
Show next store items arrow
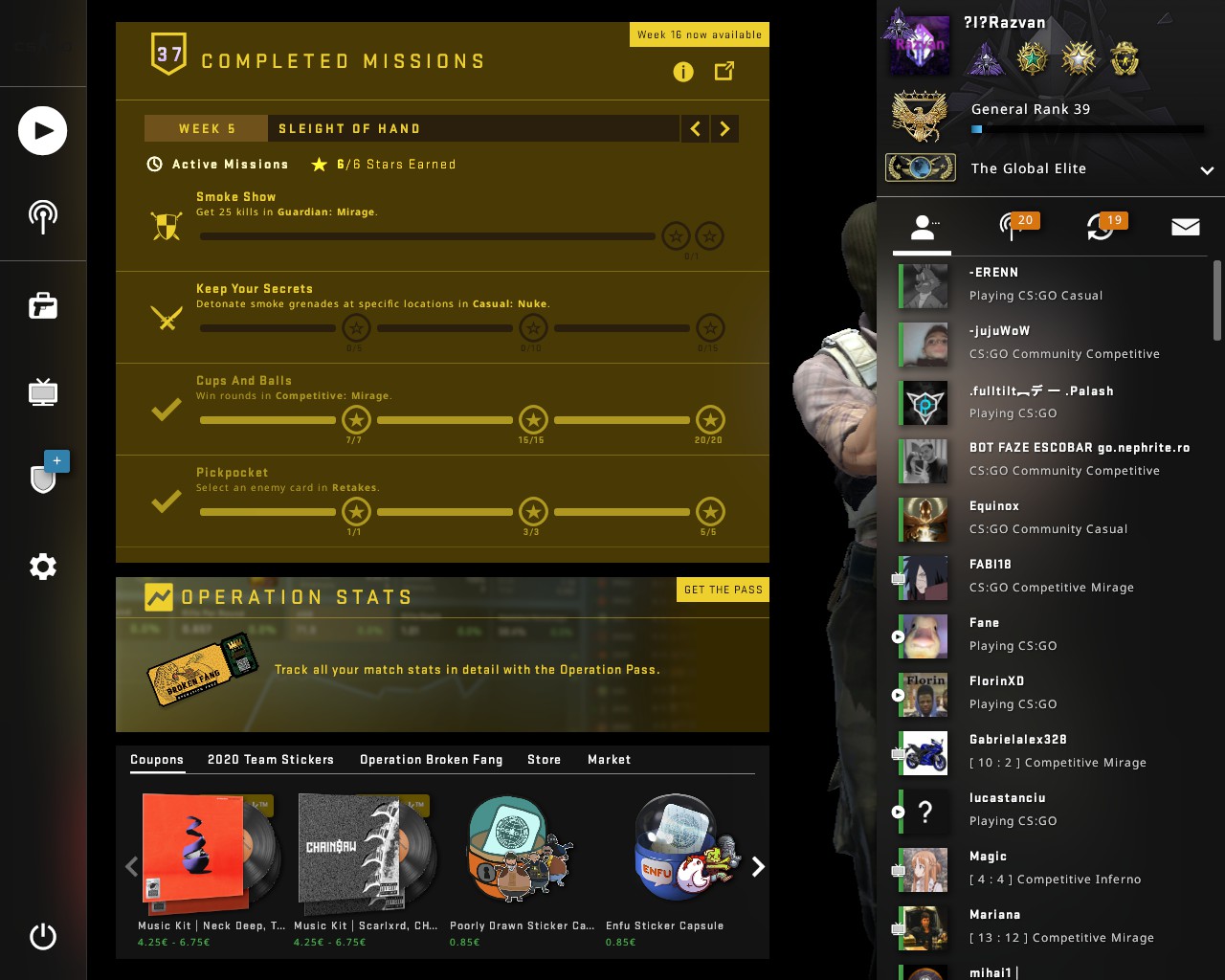click(x=758, y=867)
